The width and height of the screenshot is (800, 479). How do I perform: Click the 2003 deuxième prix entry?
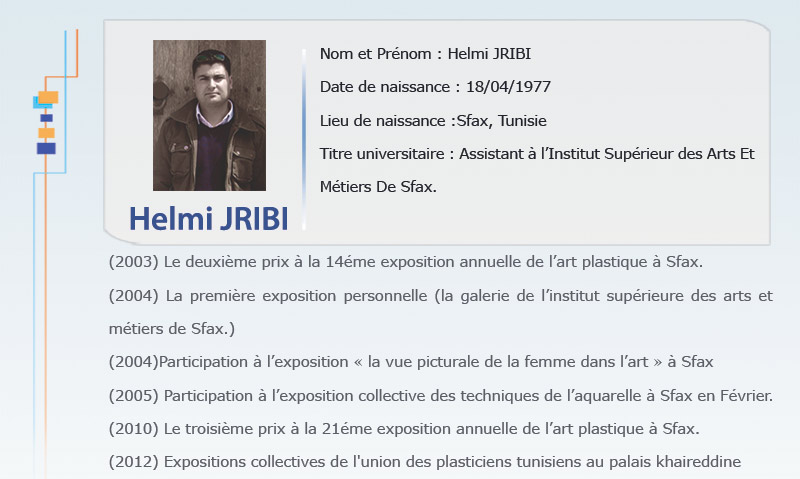pos(405,262)
